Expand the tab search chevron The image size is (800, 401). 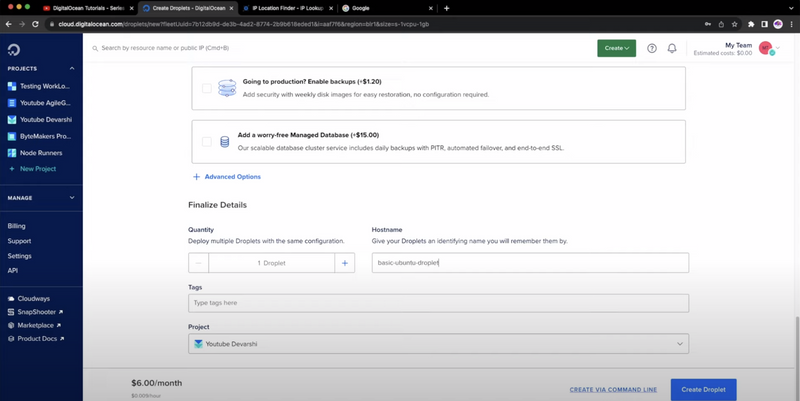(791, 8)
